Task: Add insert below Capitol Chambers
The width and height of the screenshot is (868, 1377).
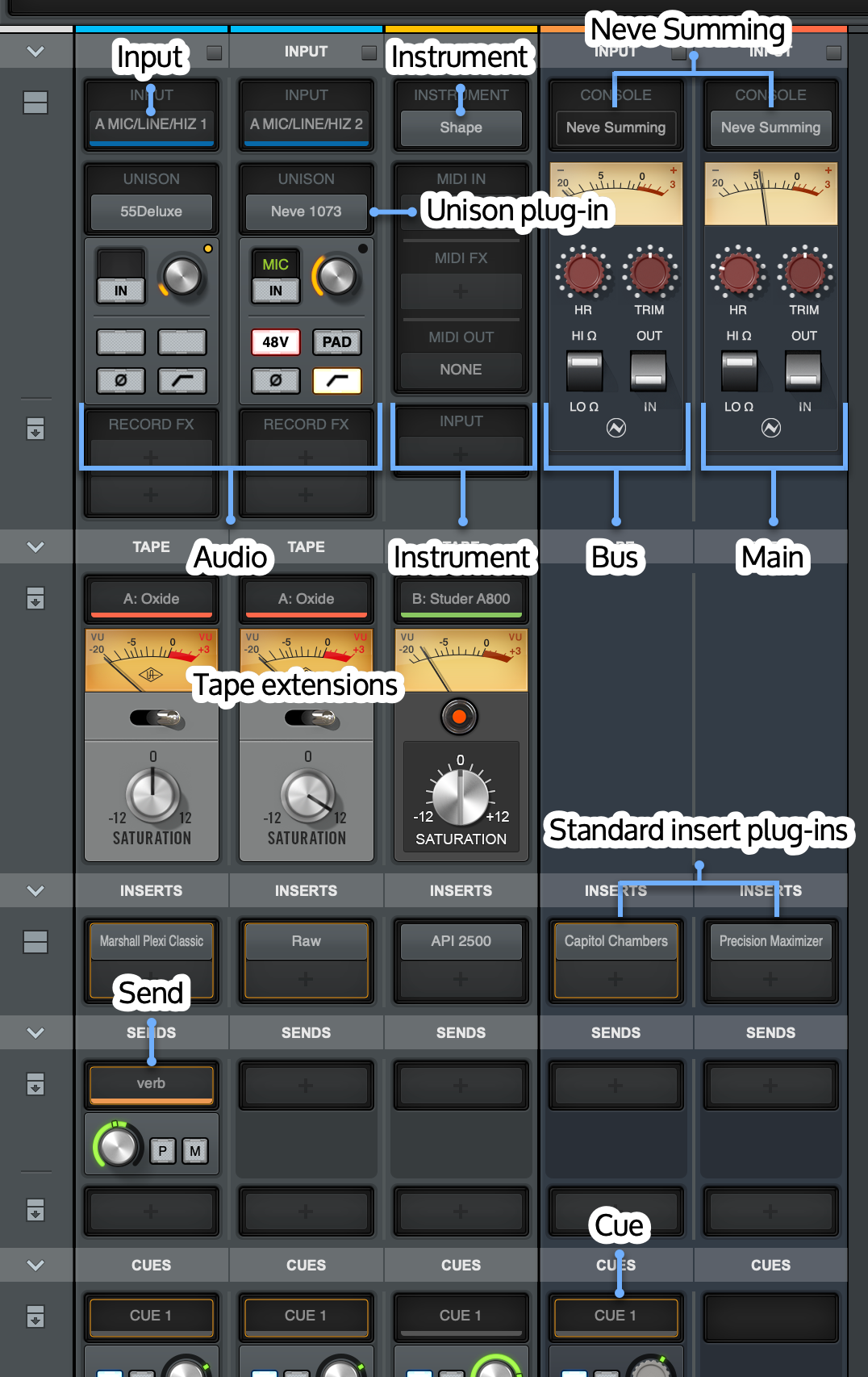Action: 616,979
